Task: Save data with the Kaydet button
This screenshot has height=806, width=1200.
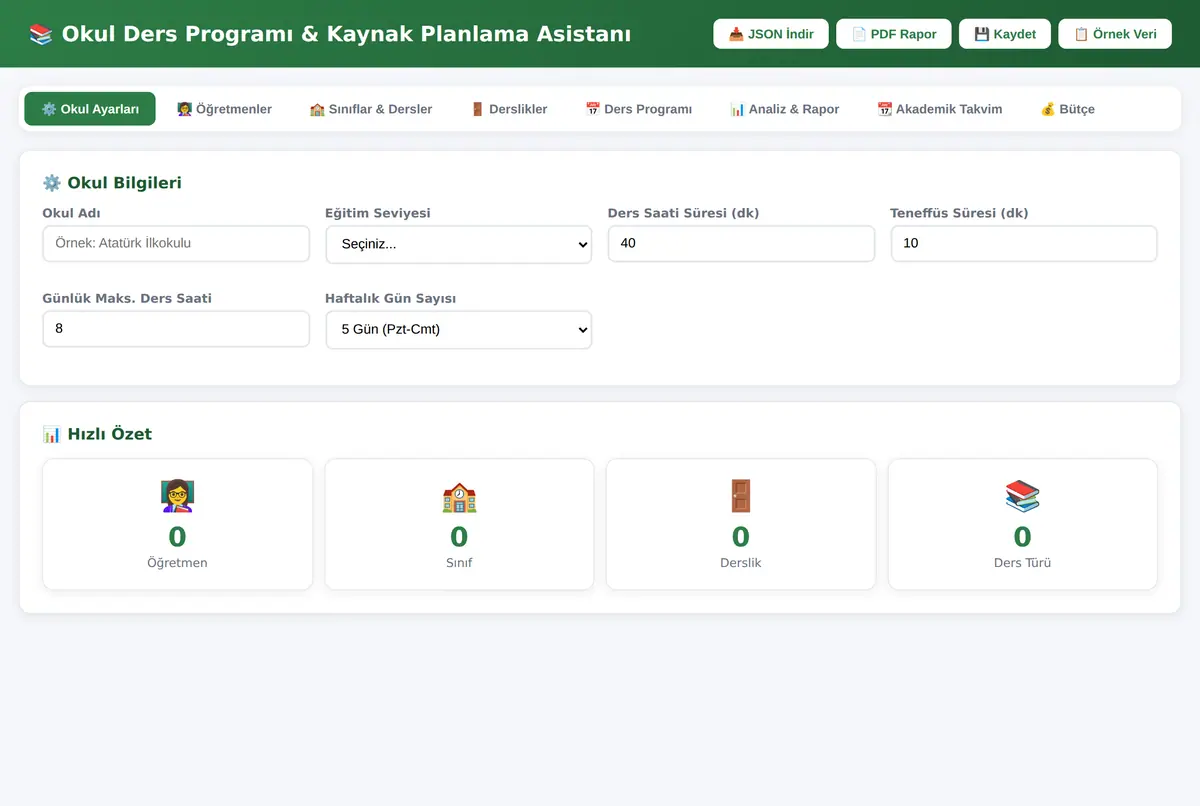Action: 1005,34
